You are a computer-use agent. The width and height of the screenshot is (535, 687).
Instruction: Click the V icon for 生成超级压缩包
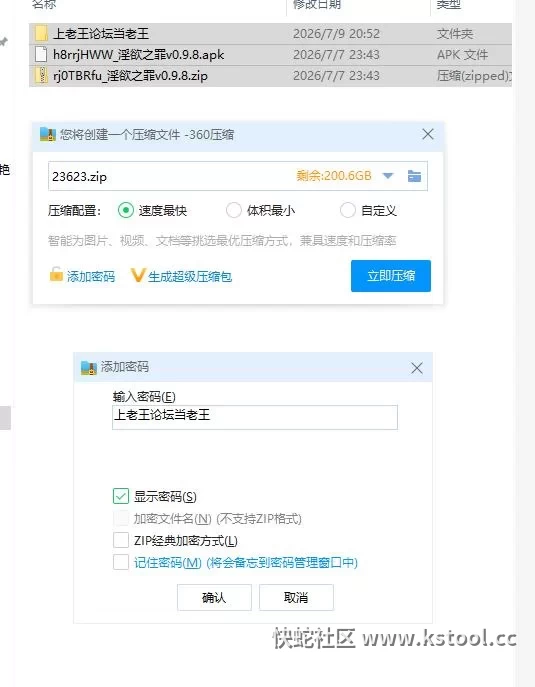click(138, 276)
